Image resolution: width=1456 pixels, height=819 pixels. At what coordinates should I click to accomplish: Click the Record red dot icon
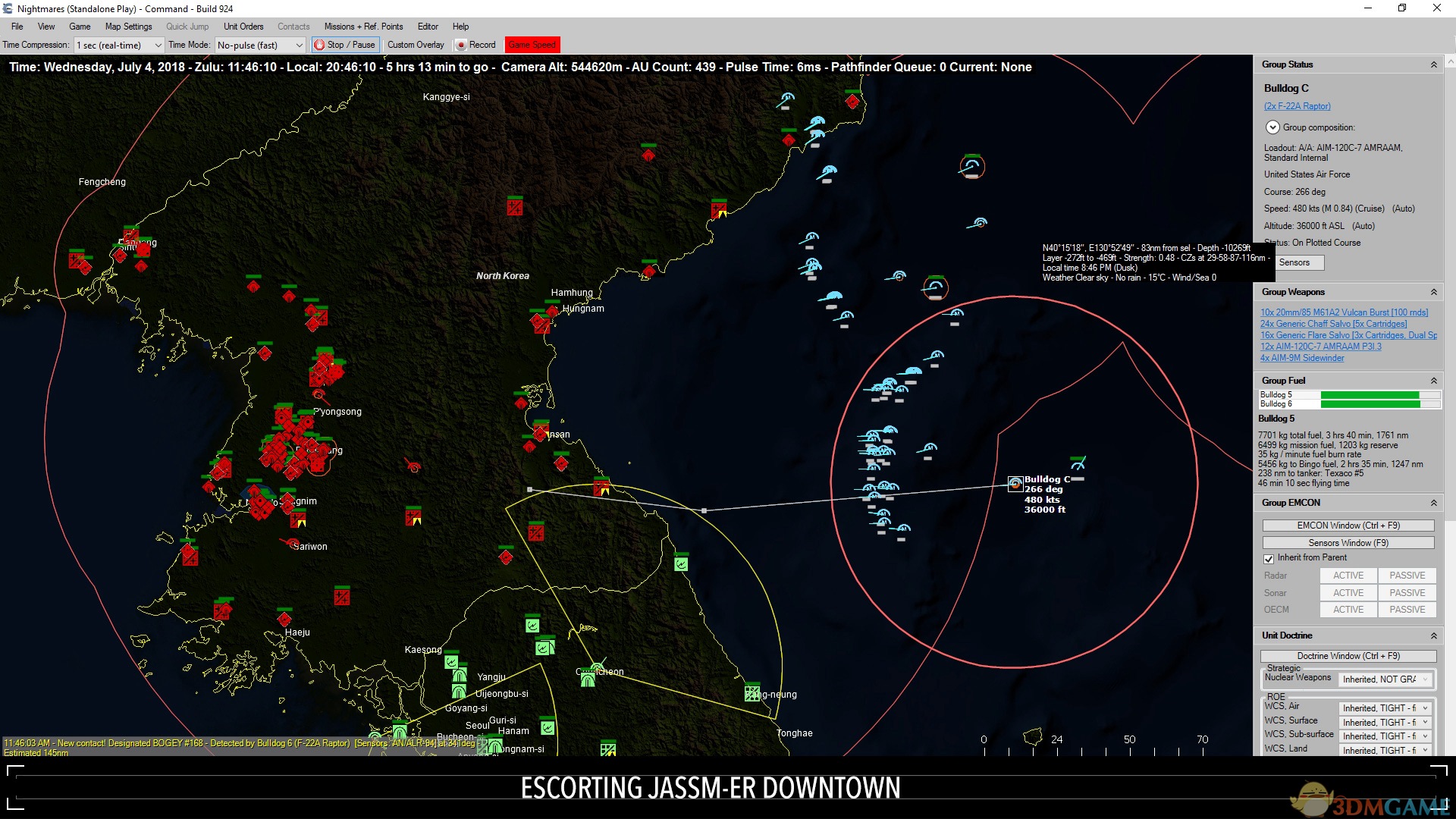click(x=460, y=45)
